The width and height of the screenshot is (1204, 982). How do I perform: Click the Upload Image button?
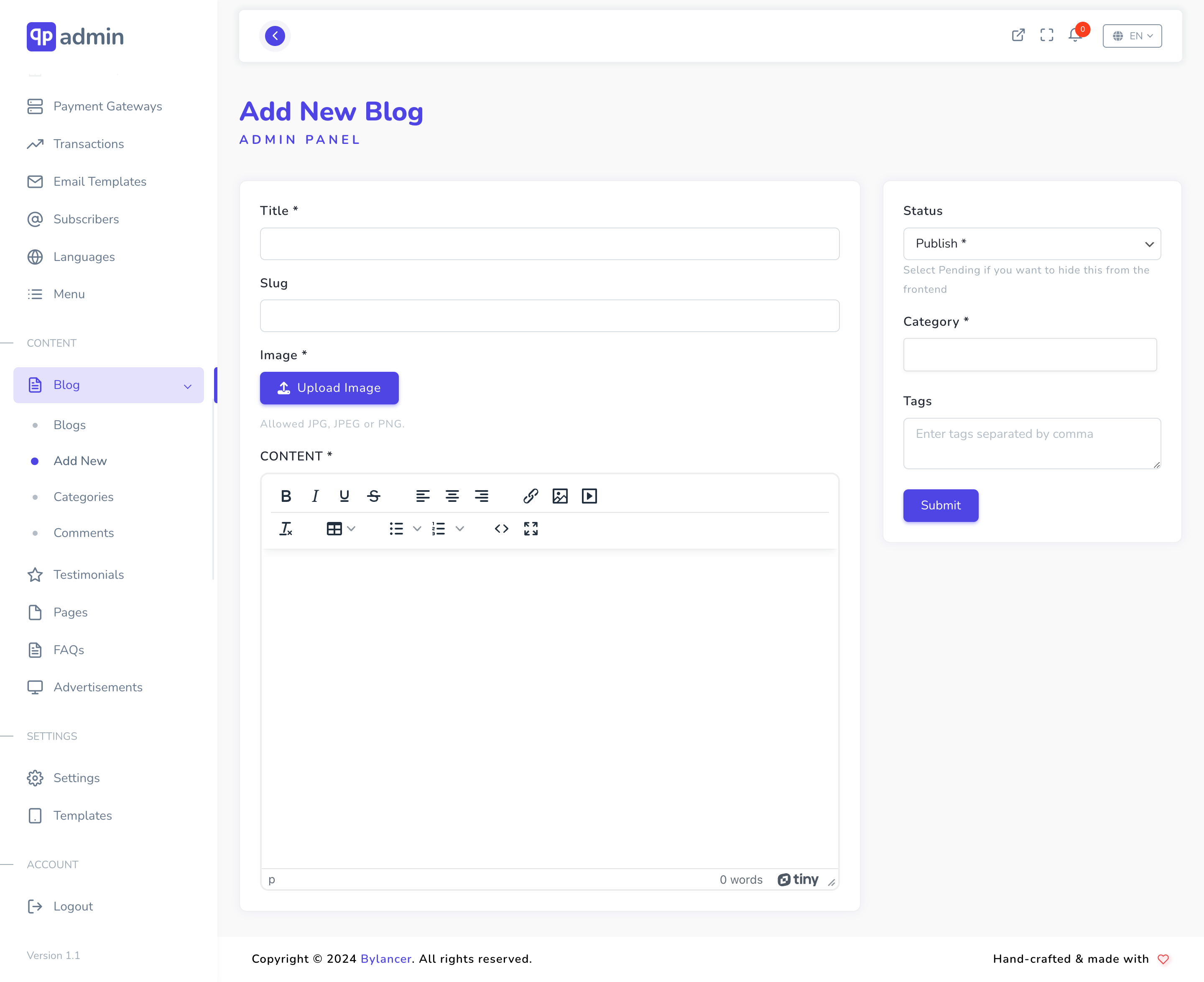point(329,388)
